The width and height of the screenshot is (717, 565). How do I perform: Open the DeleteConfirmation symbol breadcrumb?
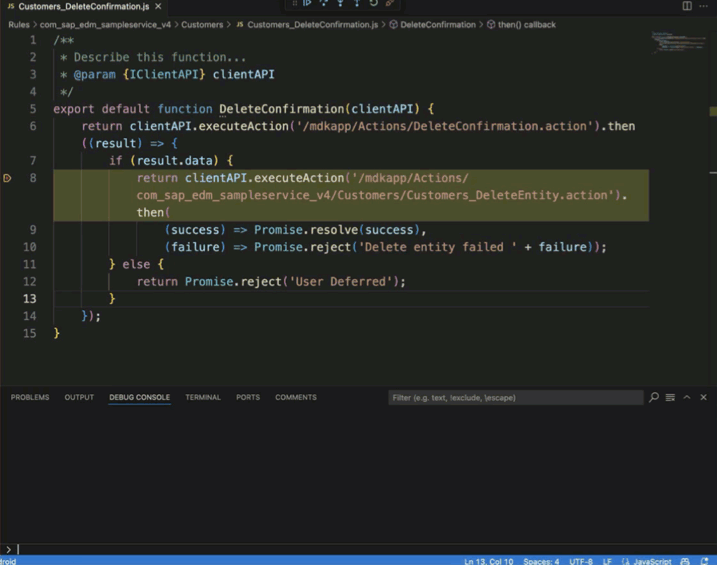click(x=438, y=25)
